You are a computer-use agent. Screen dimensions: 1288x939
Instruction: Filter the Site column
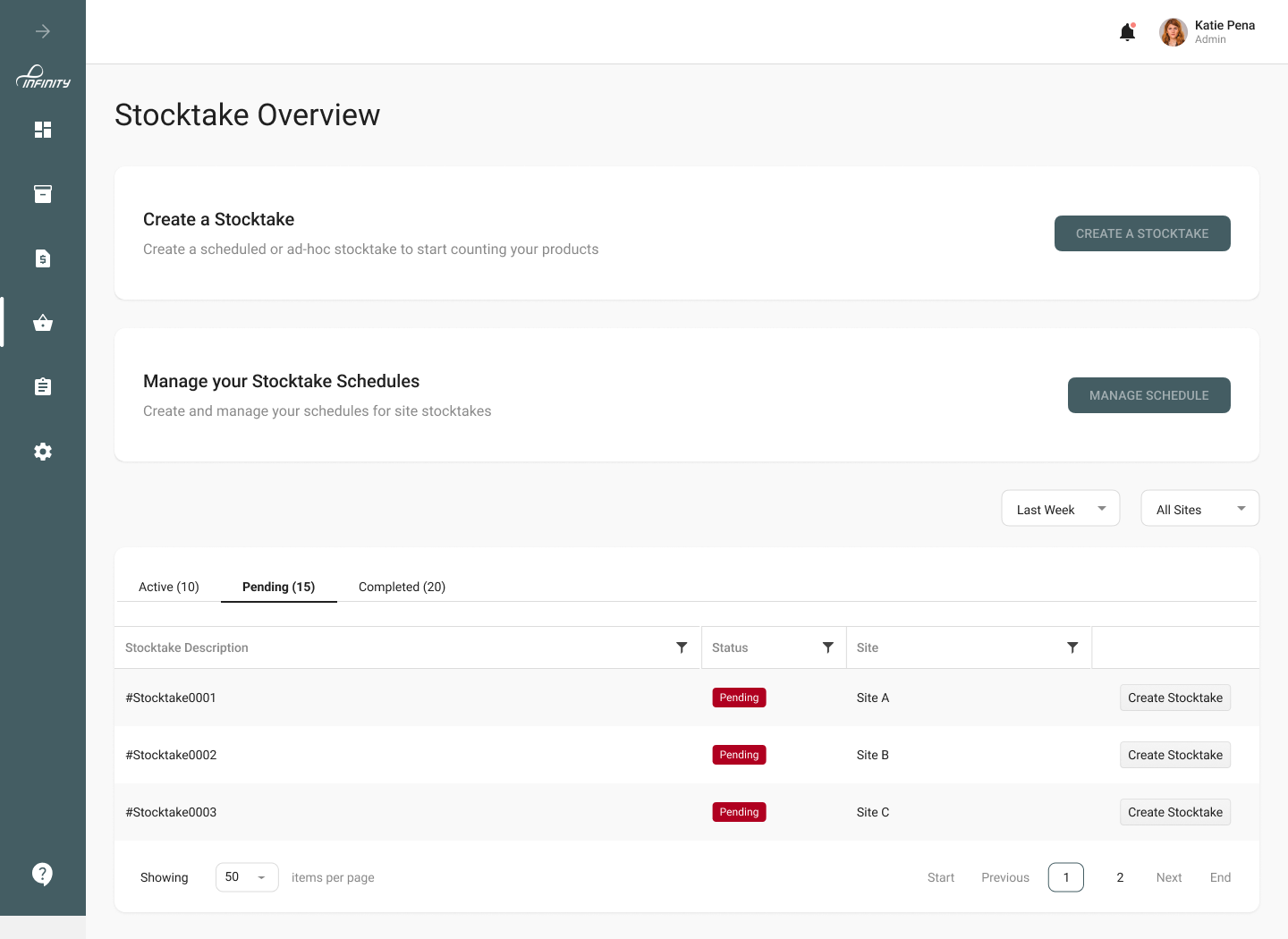click(x=1072, y=647)
